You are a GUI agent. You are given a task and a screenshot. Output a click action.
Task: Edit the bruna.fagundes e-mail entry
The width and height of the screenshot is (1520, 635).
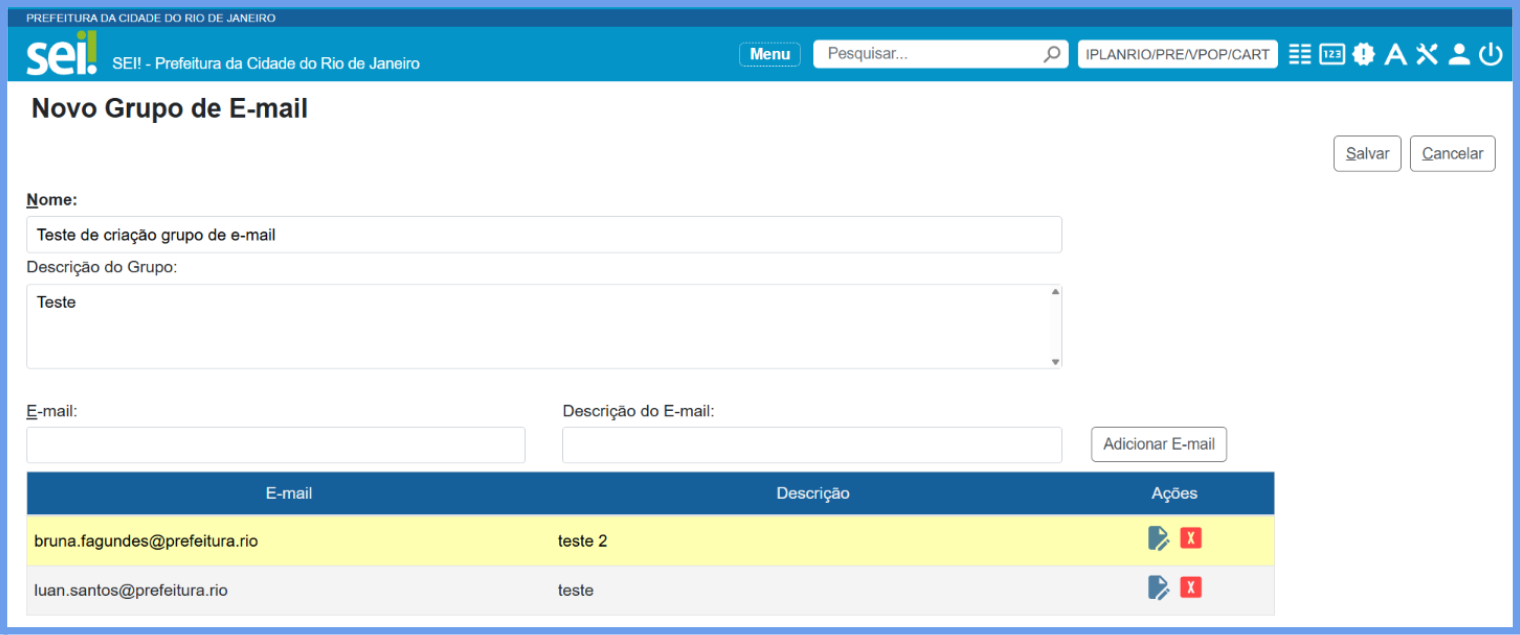(x=1158, y=539)
